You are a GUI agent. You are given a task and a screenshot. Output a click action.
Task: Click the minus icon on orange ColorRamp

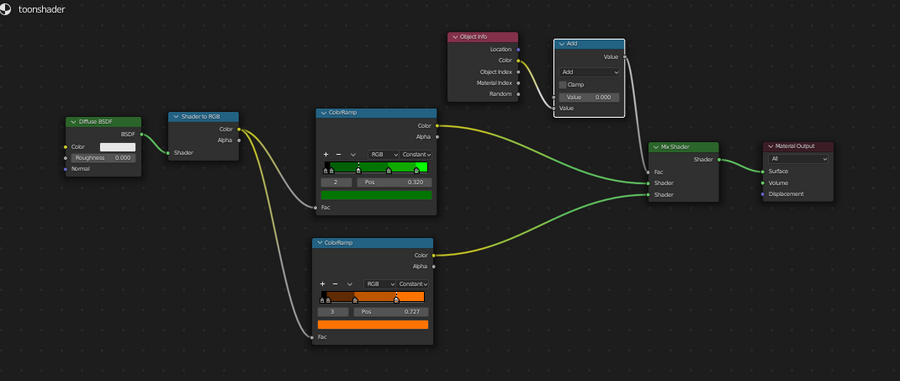335,284
